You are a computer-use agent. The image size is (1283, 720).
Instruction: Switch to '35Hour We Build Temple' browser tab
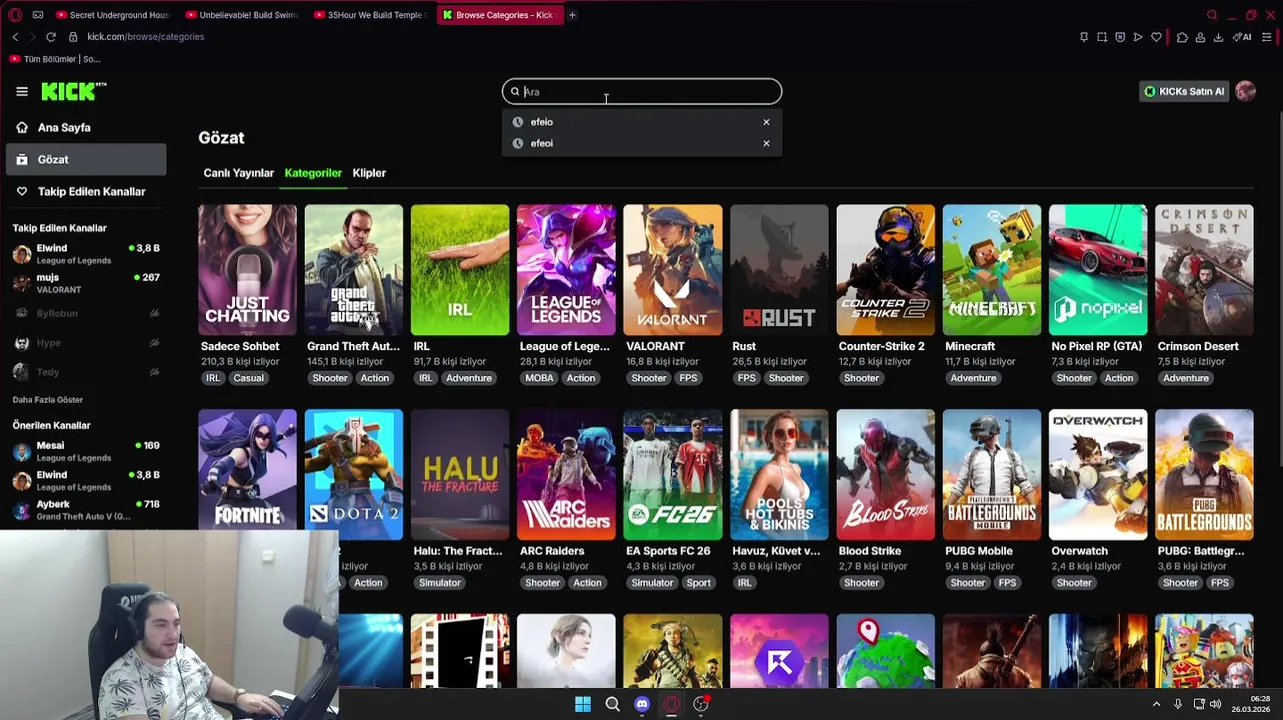pyautogui.click(x=370, y=15)
